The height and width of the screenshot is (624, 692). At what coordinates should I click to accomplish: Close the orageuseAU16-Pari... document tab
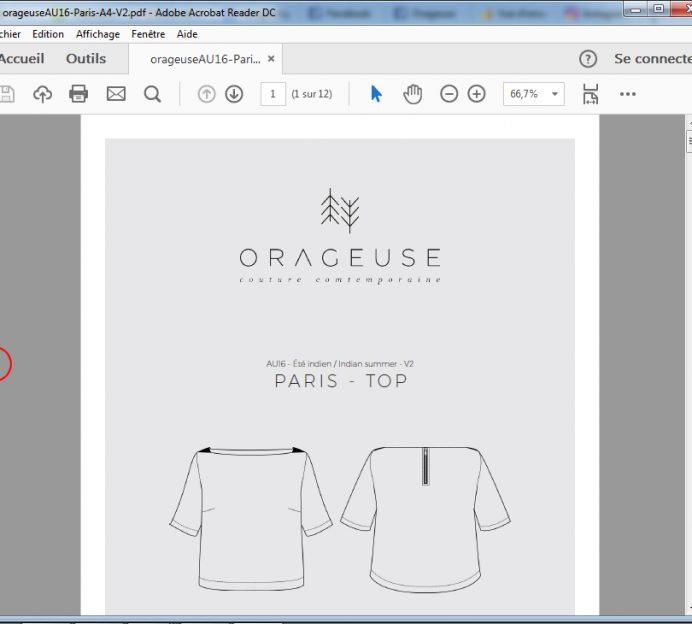[271, 58]
